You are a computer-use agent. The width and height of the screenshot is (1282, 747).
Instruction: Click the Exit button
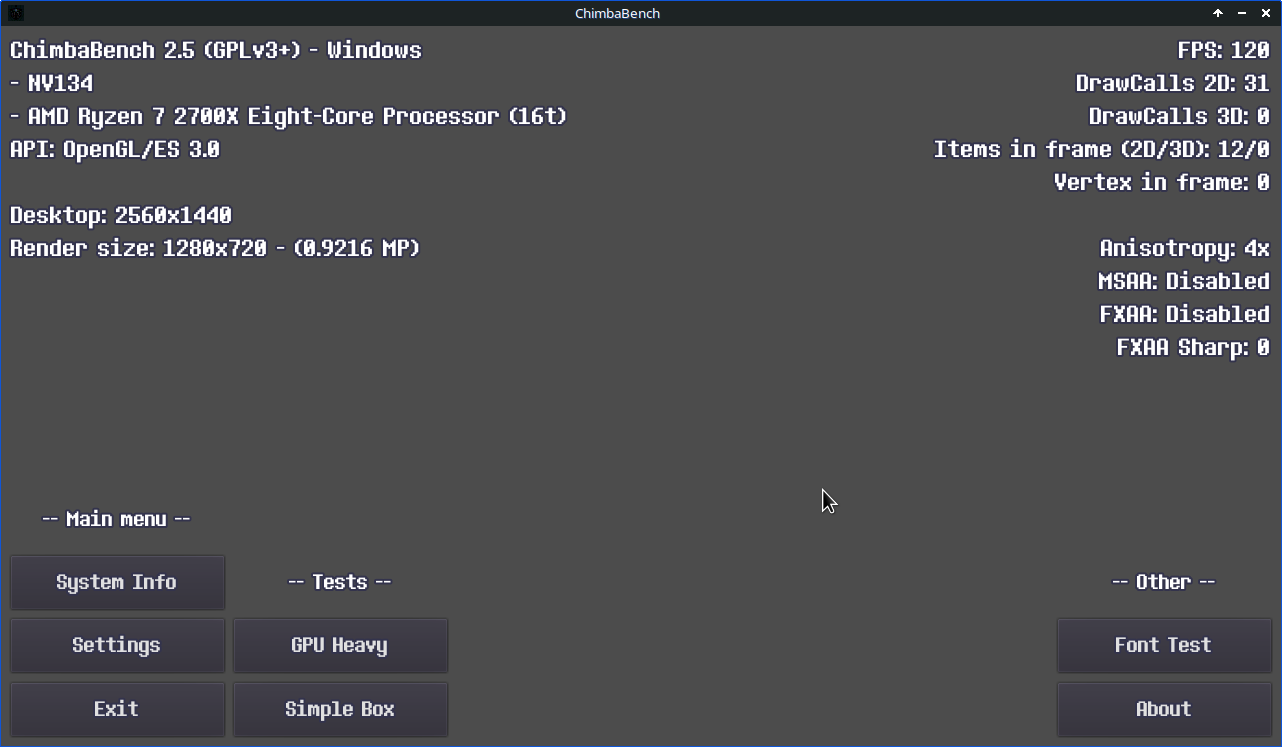pos(117,709)
